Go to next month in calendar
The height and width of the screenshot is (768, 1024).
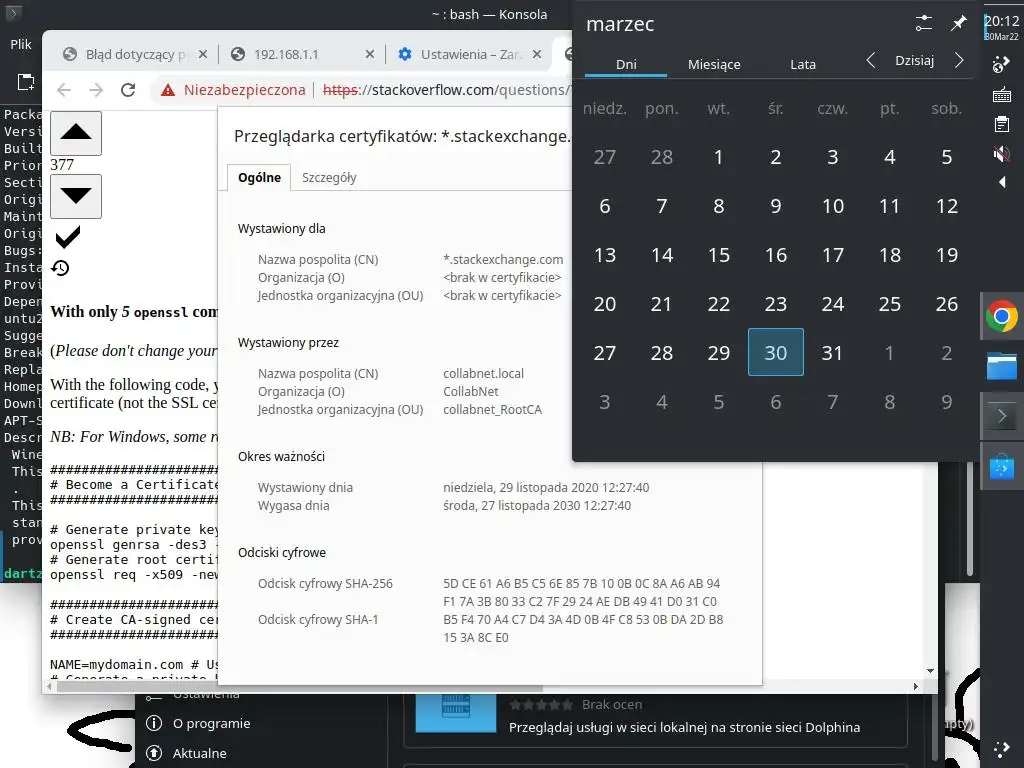(959, 61)
